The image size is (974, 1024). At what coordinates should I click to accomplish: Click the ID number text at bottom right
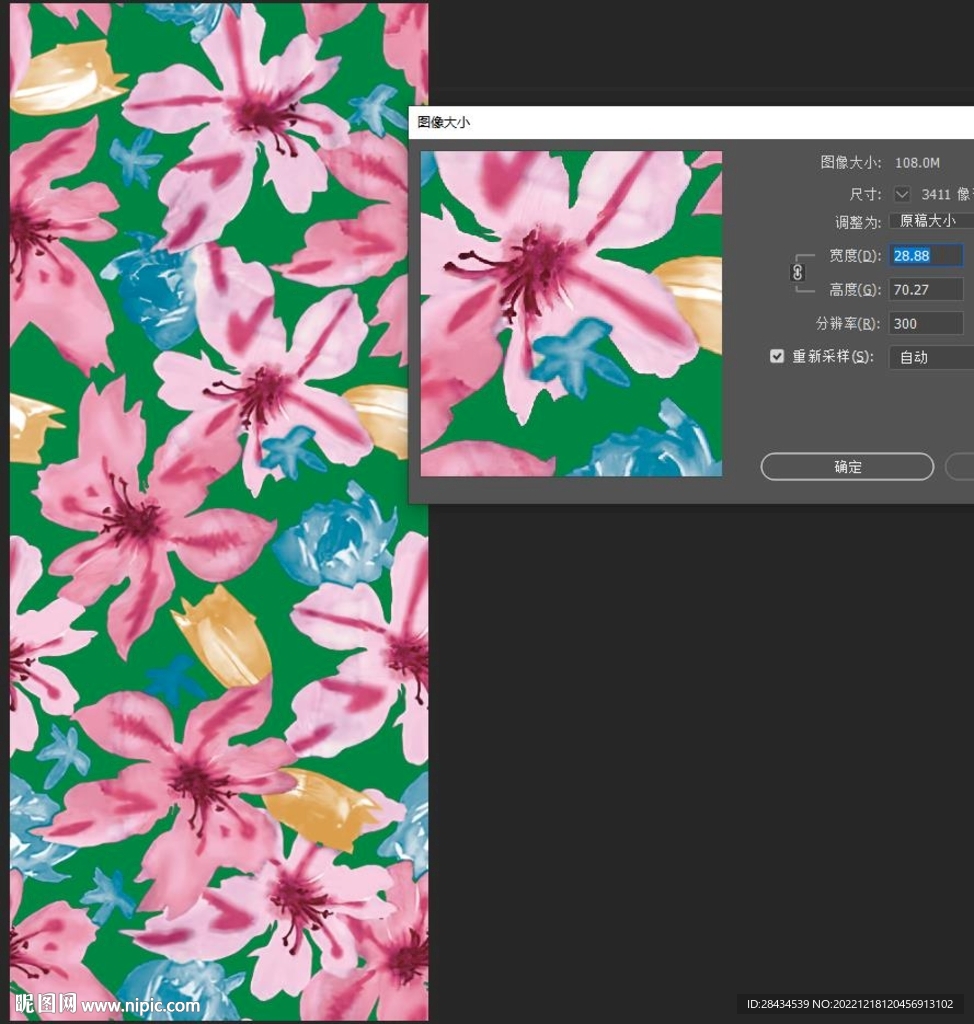(x=850, y=1004)
